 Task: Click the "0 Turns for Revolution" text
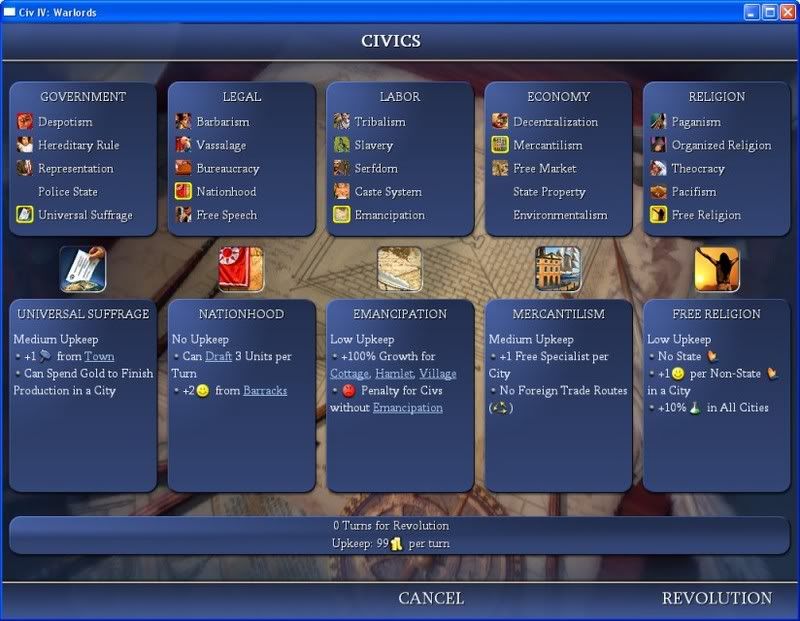[391, 526]
